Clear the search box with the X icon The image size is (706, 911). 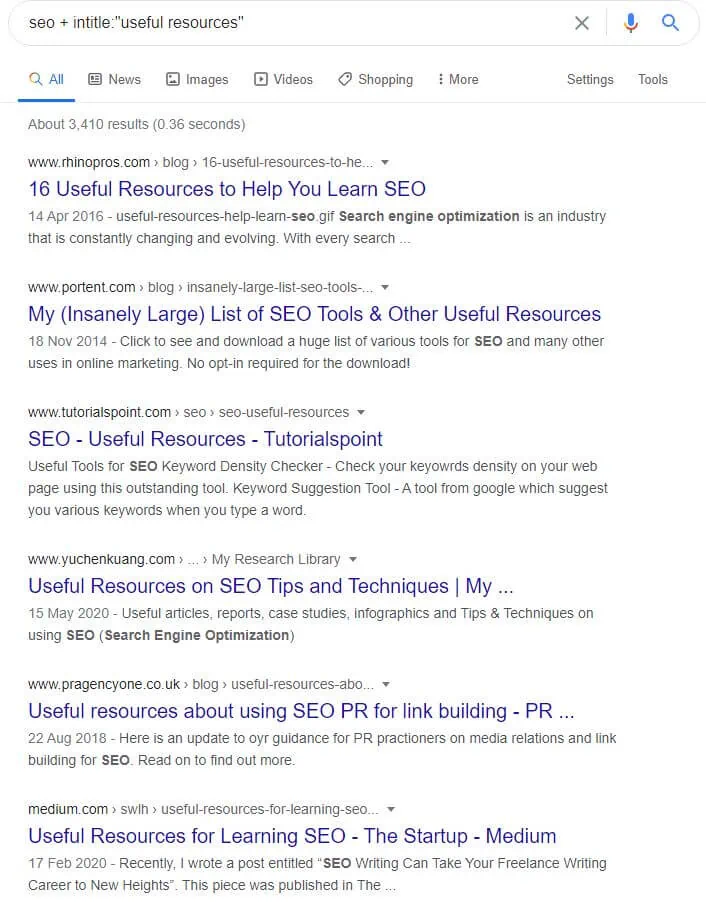(x=582, y=23)
